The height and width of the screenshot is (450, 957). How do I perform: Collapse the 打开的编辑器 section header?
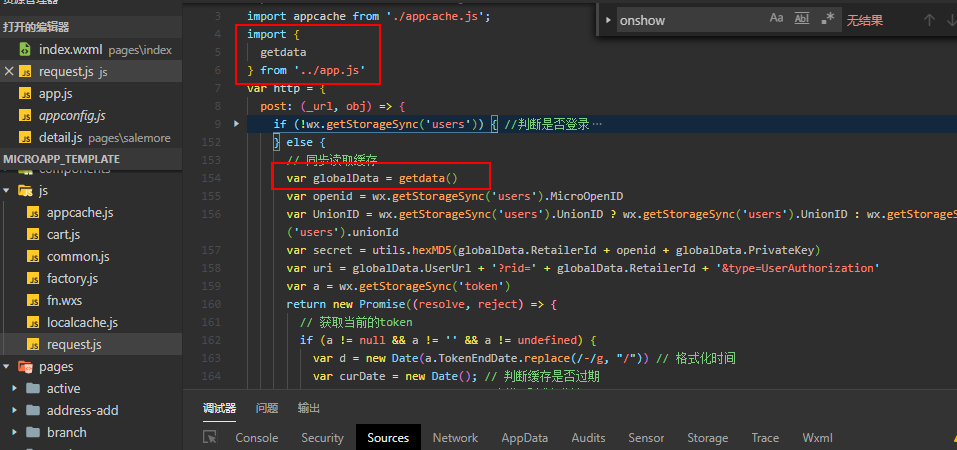click(x=91, y=27)
